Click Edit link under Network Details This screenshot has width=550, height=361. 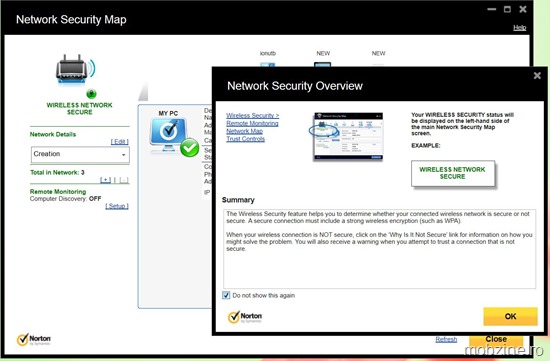(120, 141)
